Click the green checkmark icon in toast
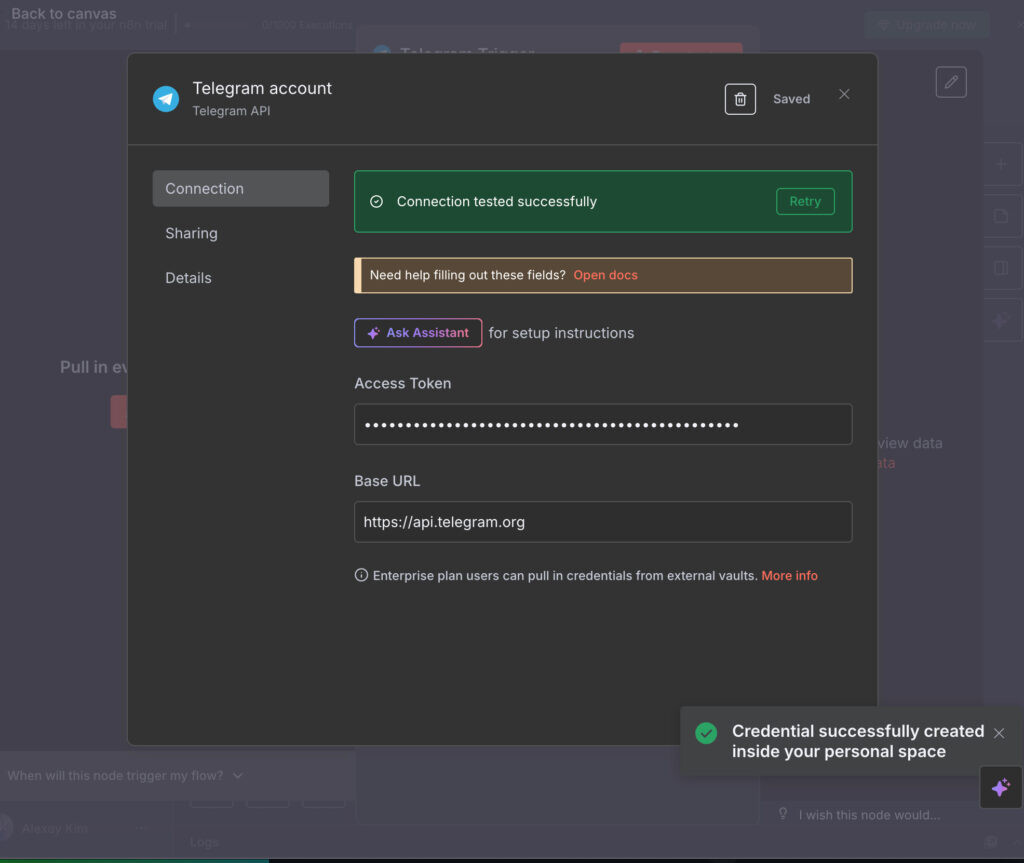Viewport: 1024px width, 863px height. (706, 733)
